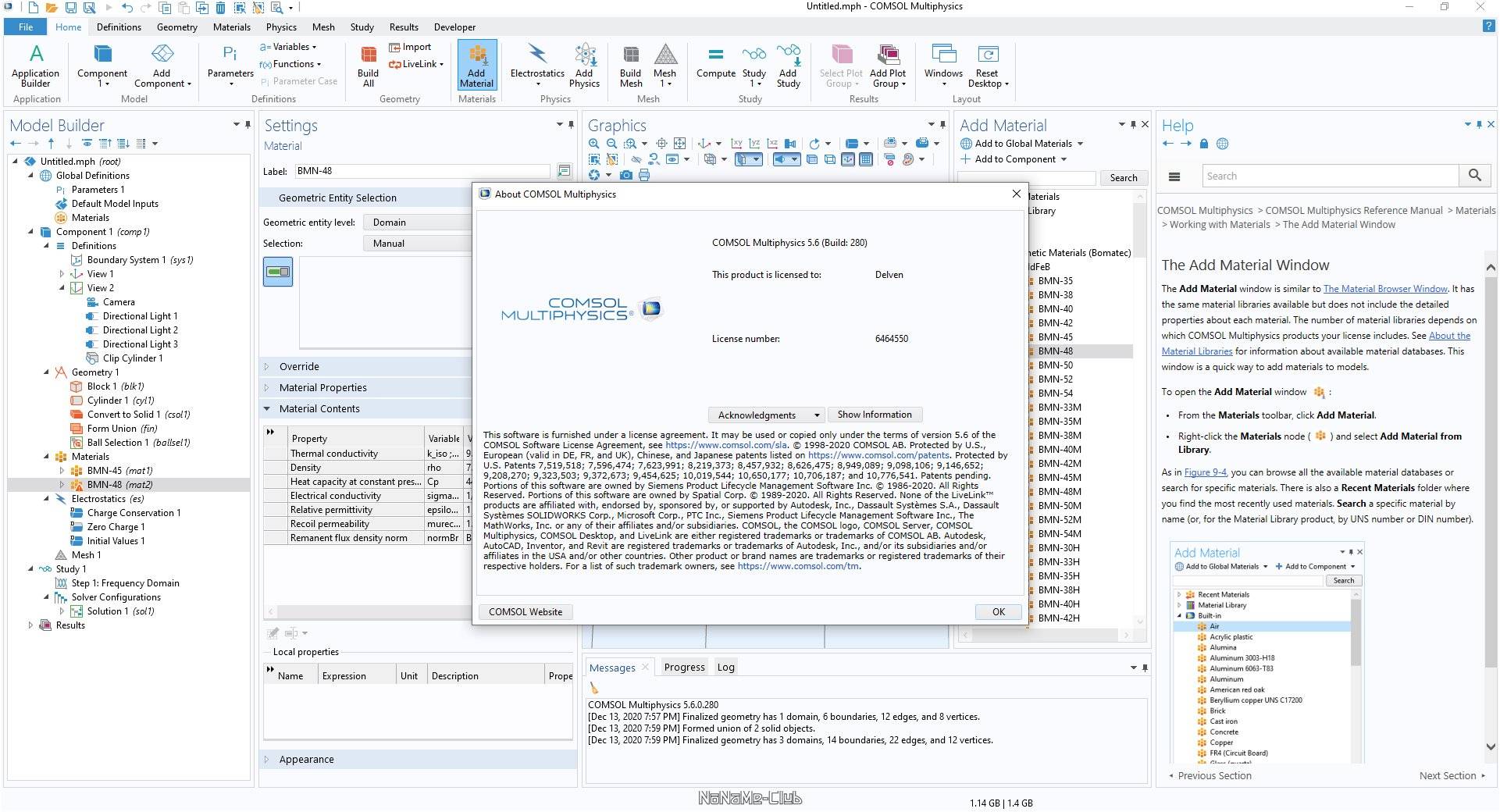Image resolution: width=1500 pixels, height=812 pixels.
Task: Switch to the XY view icon
Action: [x=736, y=144]
